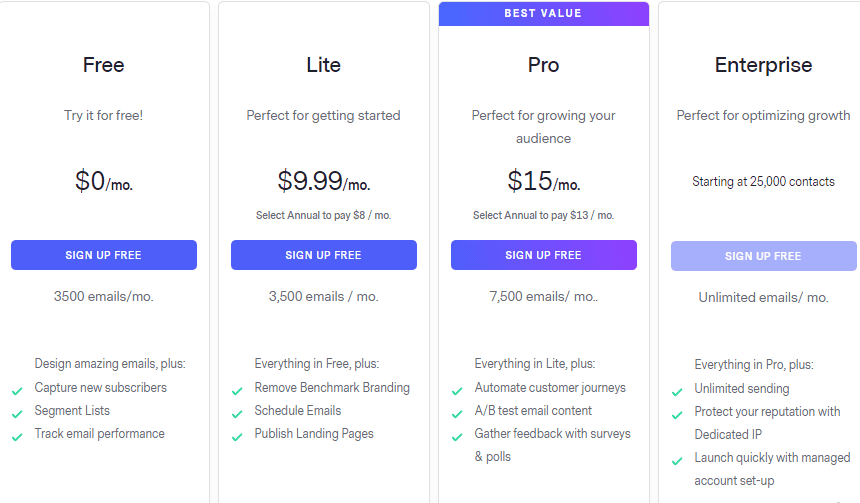Click Sign Up Free under Enterprise plan
The image size is (860, 503).
tap(763, 256)
